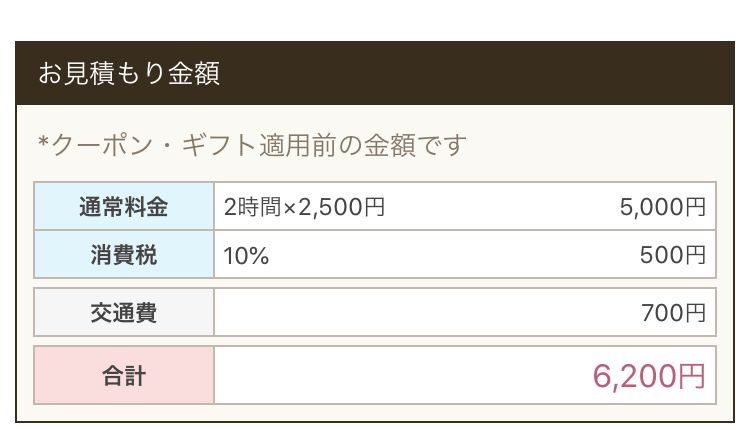Screen dimensions: 750x430
Task: Click the multiplication sign in the fee row
Action: click(290, 209)
